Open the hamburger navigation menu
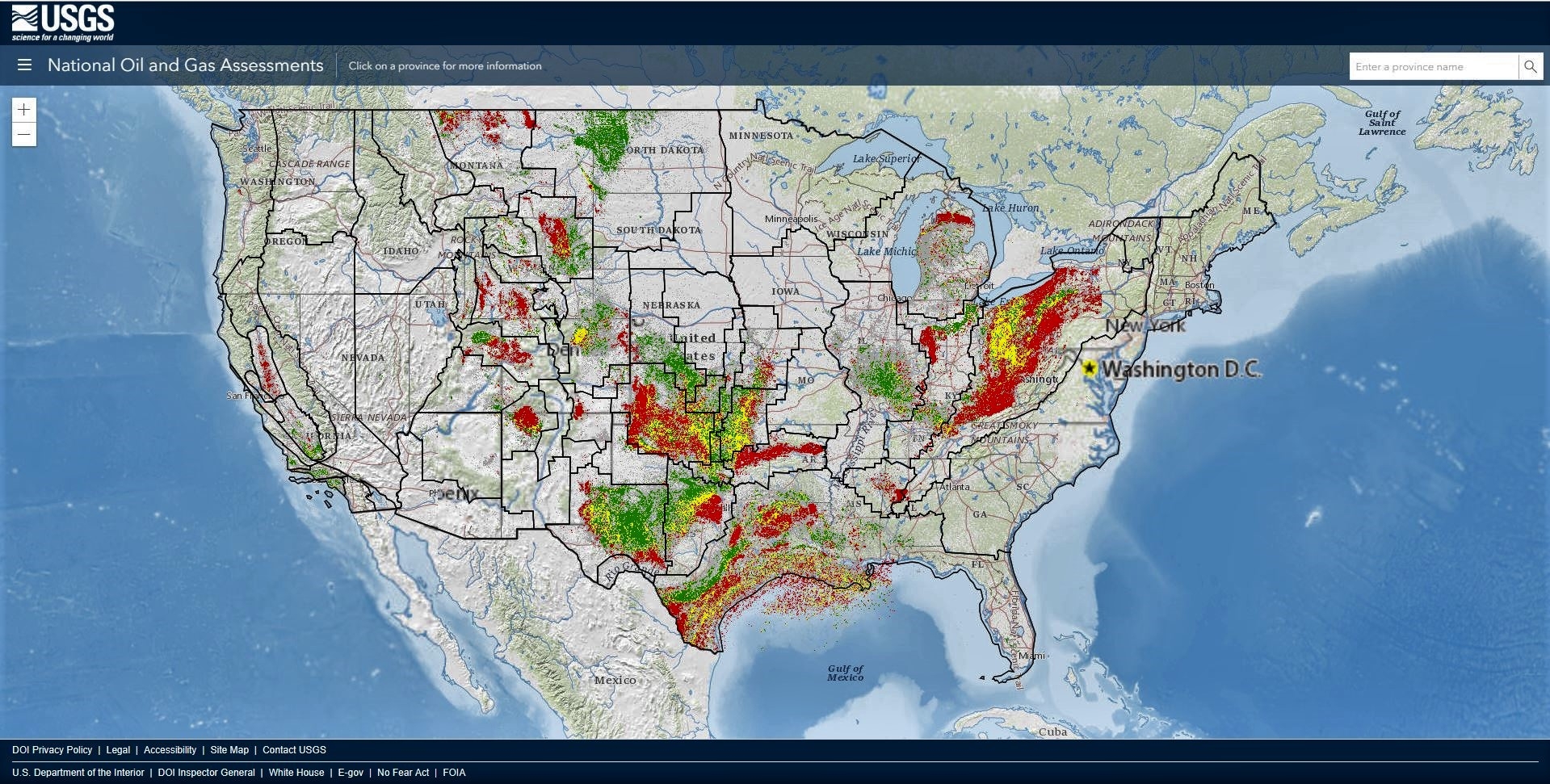 click(24, 65)
